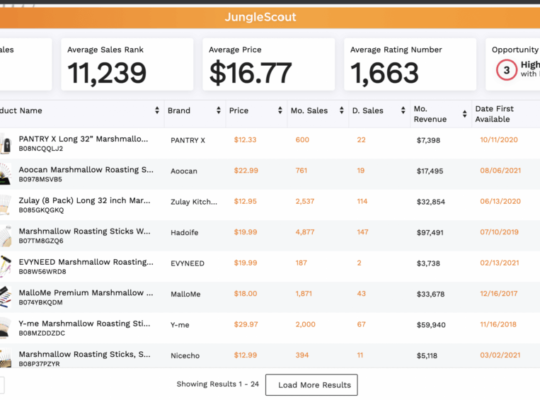Click the Load More Results button

click(x=311, y=385)
